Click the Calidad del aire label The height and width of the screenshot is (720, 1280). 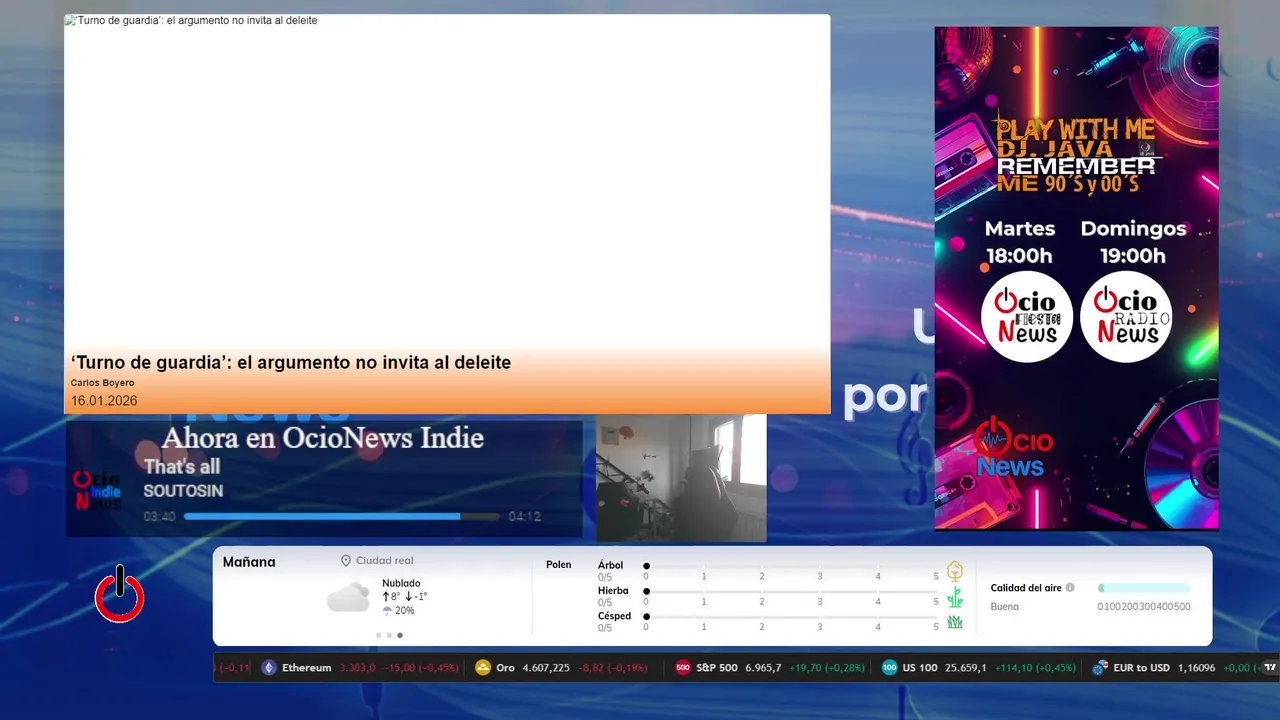pos(1026,588)
